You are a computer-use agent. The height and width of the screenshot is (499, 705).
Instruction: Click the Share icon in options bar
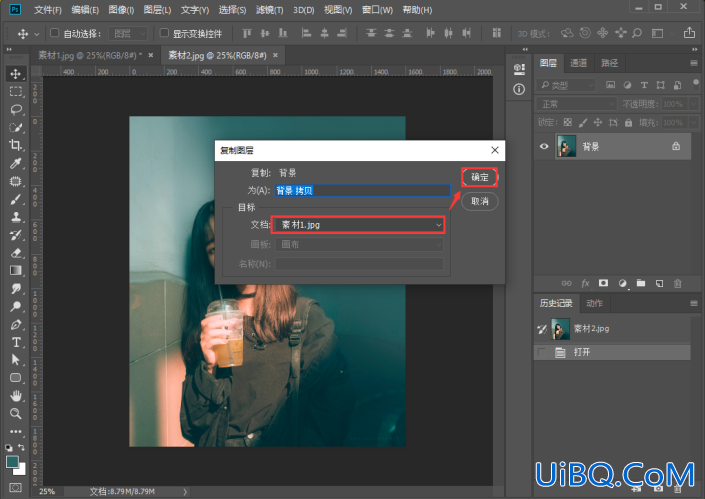pos(689,33)
